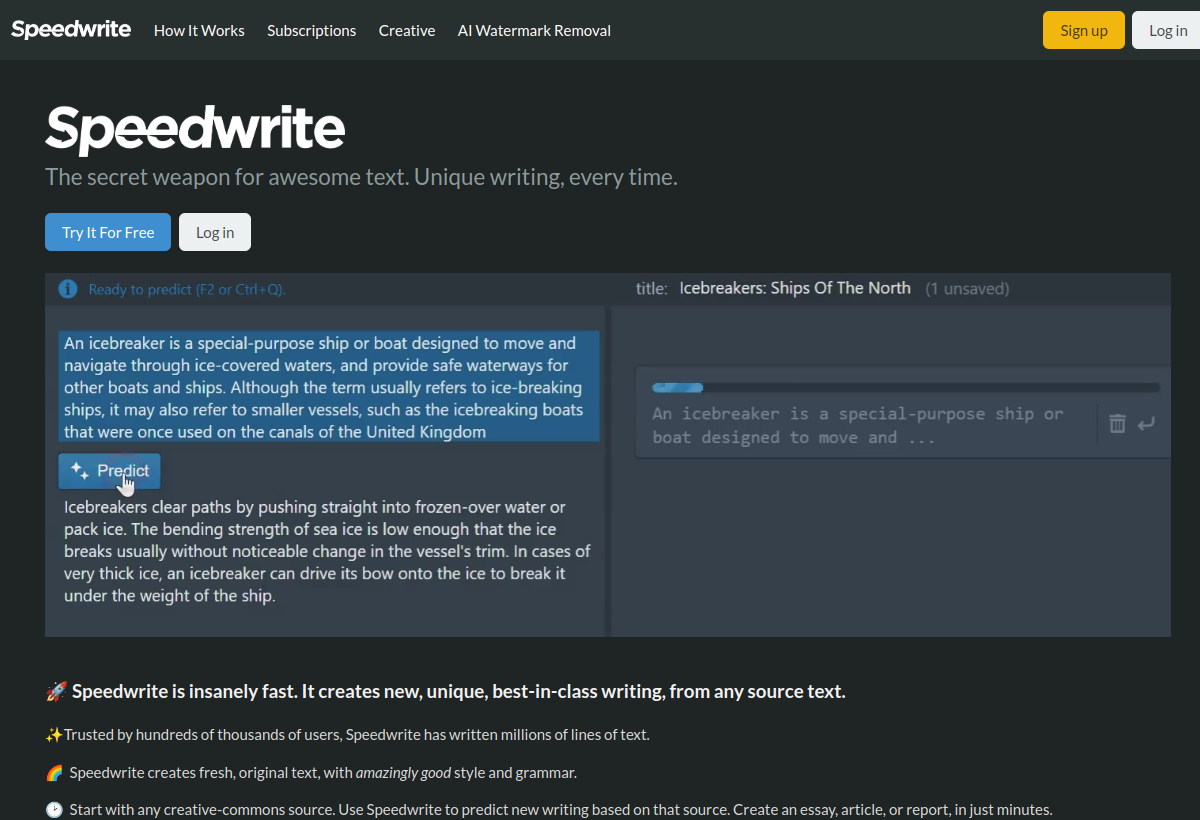Screen dimensions: 1200x820
Task: Click predicted text 'An icebreaker is a special-purpose'
Action: [x=858, y=425]
